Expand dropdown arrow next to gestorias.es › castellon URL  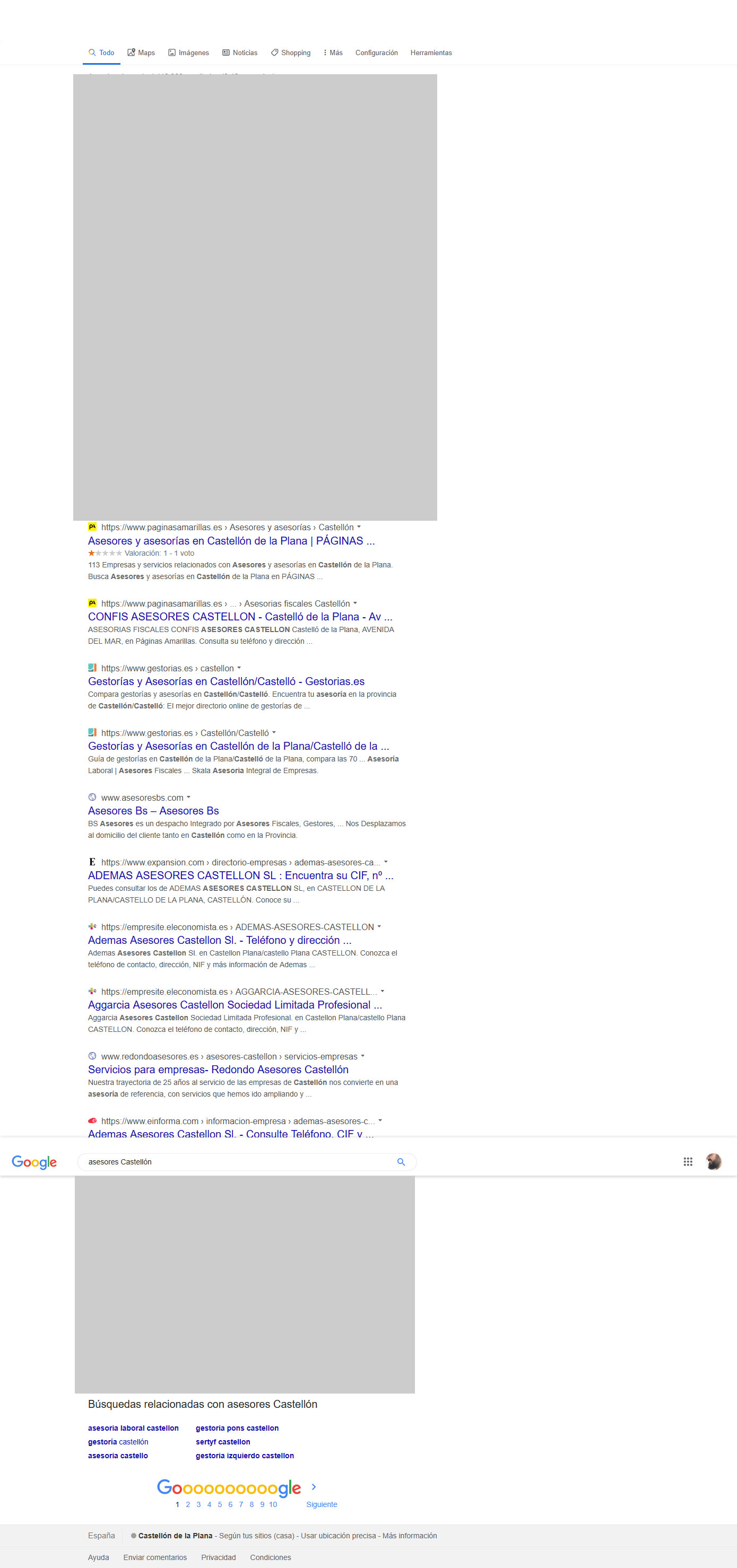(239, 668)
